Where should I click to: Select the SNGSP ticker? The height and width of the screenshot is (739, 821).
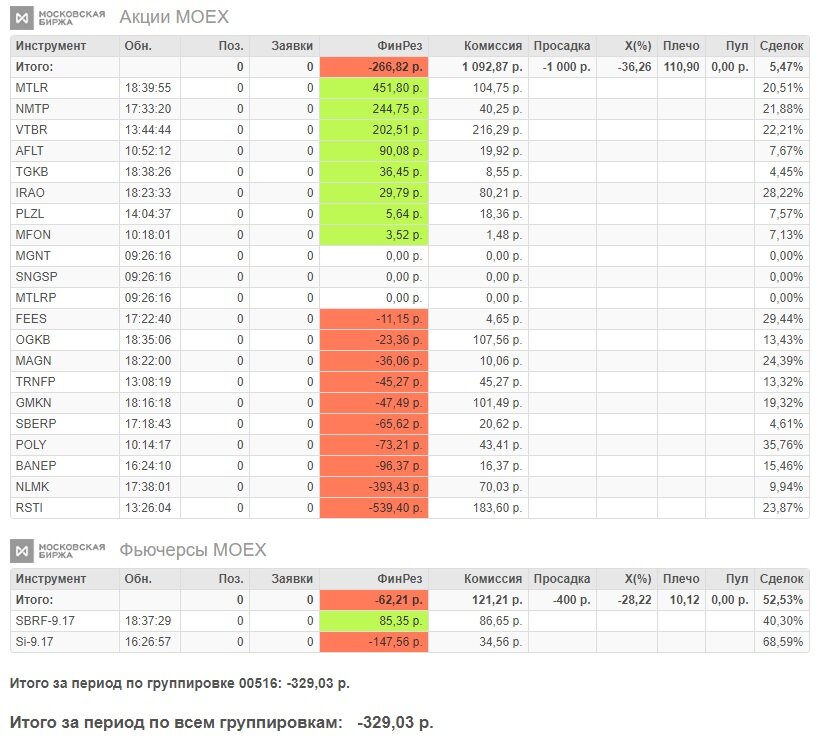point(36,277)
